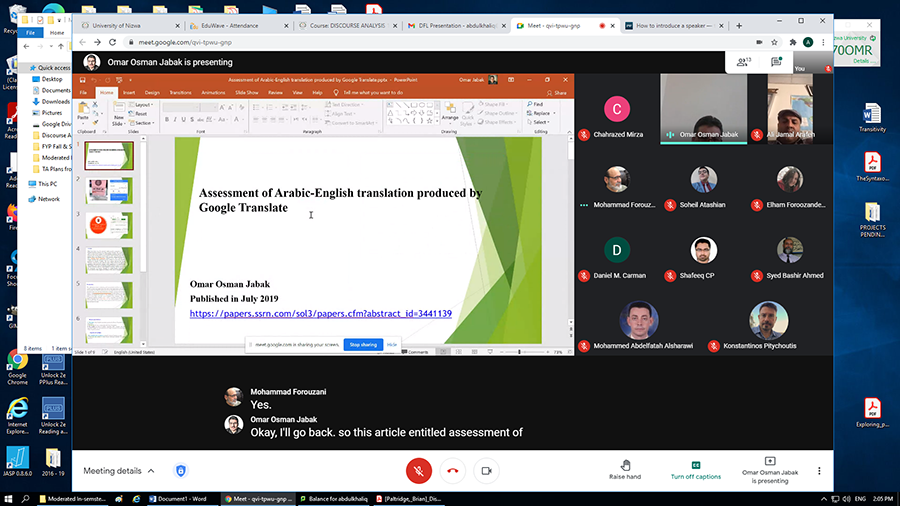Screen dimensions: 900x506
Task: Open the ssrn.com paper link on slide
Action: click(320, 313)
